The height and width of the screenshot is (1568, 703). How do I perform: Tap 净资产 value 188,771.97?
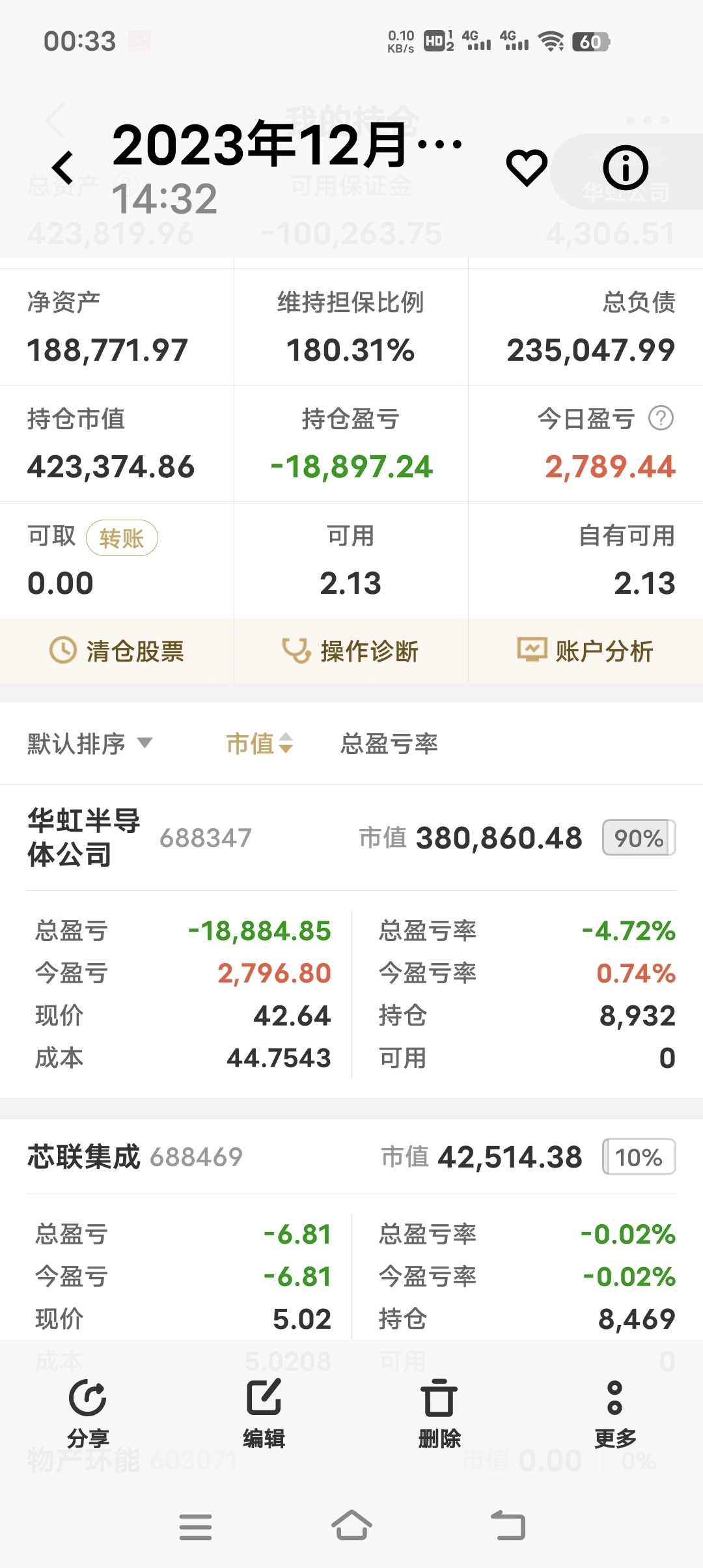[x=107, y=350]
